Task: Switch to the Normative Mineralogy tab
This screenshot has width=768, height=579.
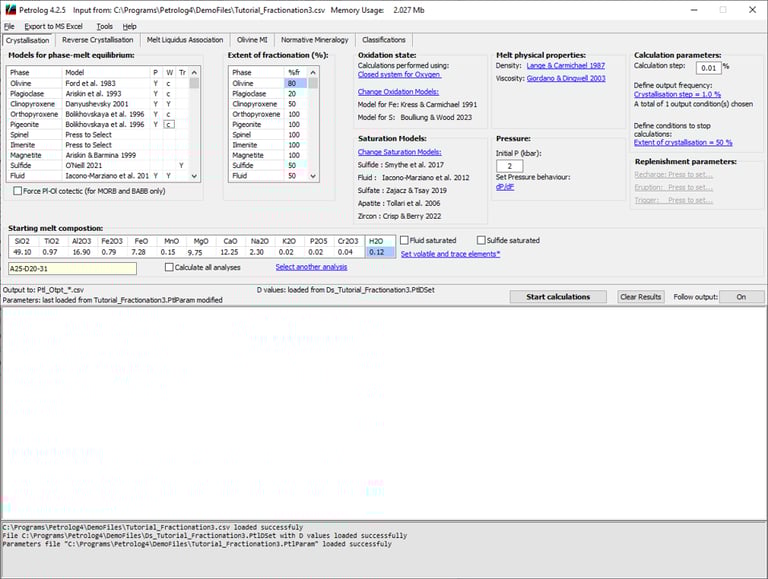Action: (314, 40)
